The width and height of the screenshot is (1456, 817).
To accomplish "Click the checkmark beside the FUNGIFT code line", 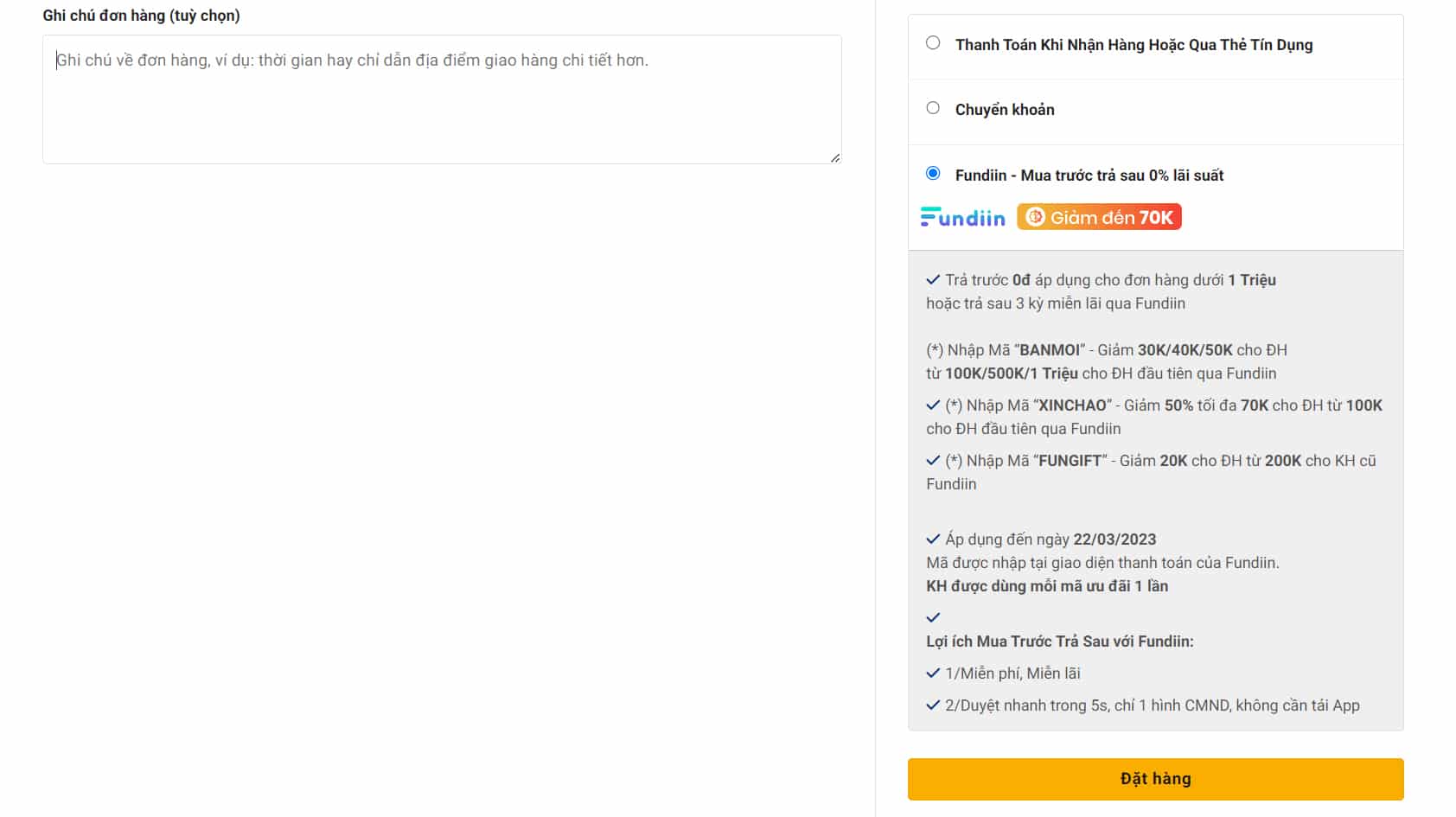I will [933, 461].
